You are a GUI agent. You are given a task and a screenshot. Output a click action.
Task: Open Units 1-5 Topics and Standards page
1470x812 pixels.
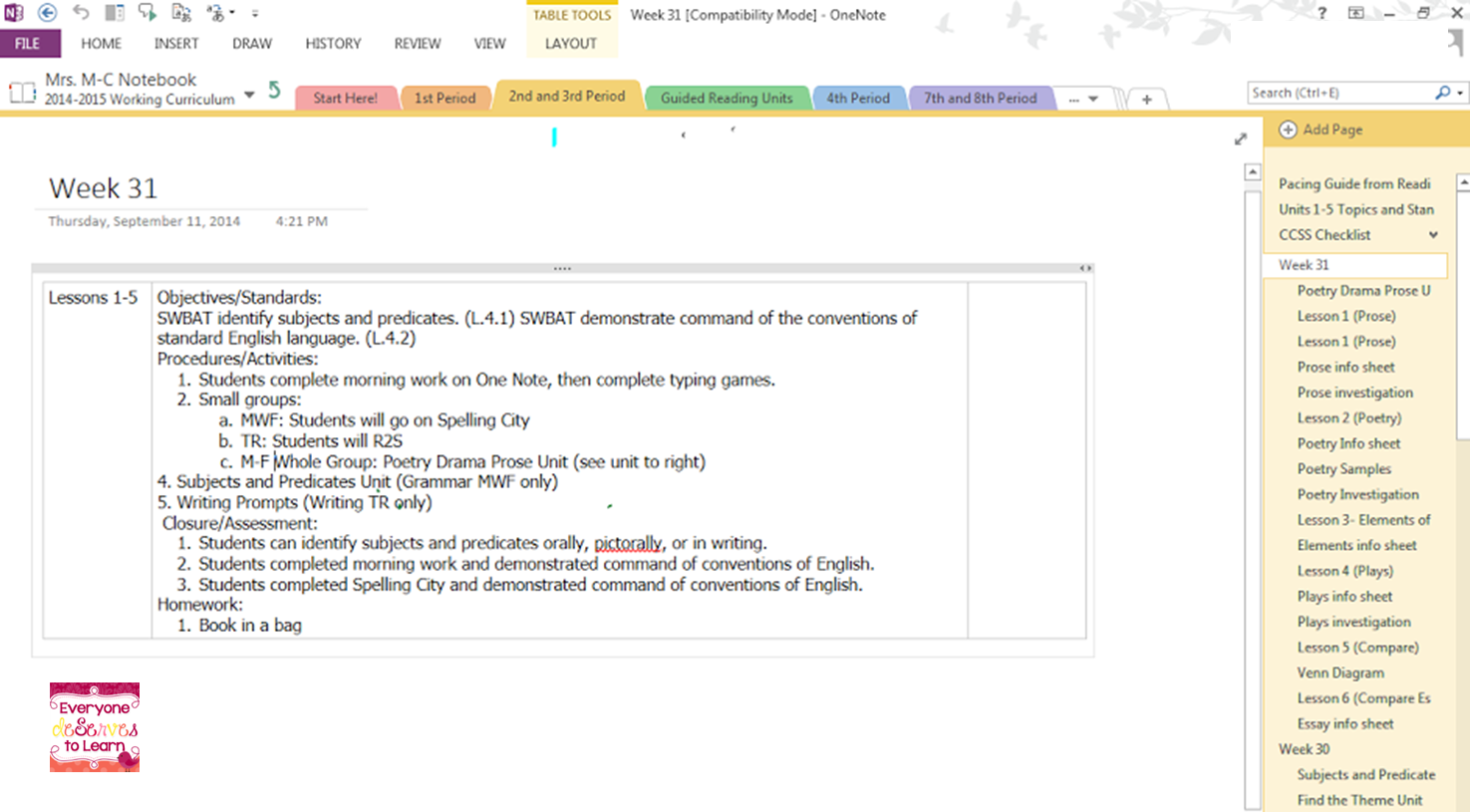[1355, 209]
